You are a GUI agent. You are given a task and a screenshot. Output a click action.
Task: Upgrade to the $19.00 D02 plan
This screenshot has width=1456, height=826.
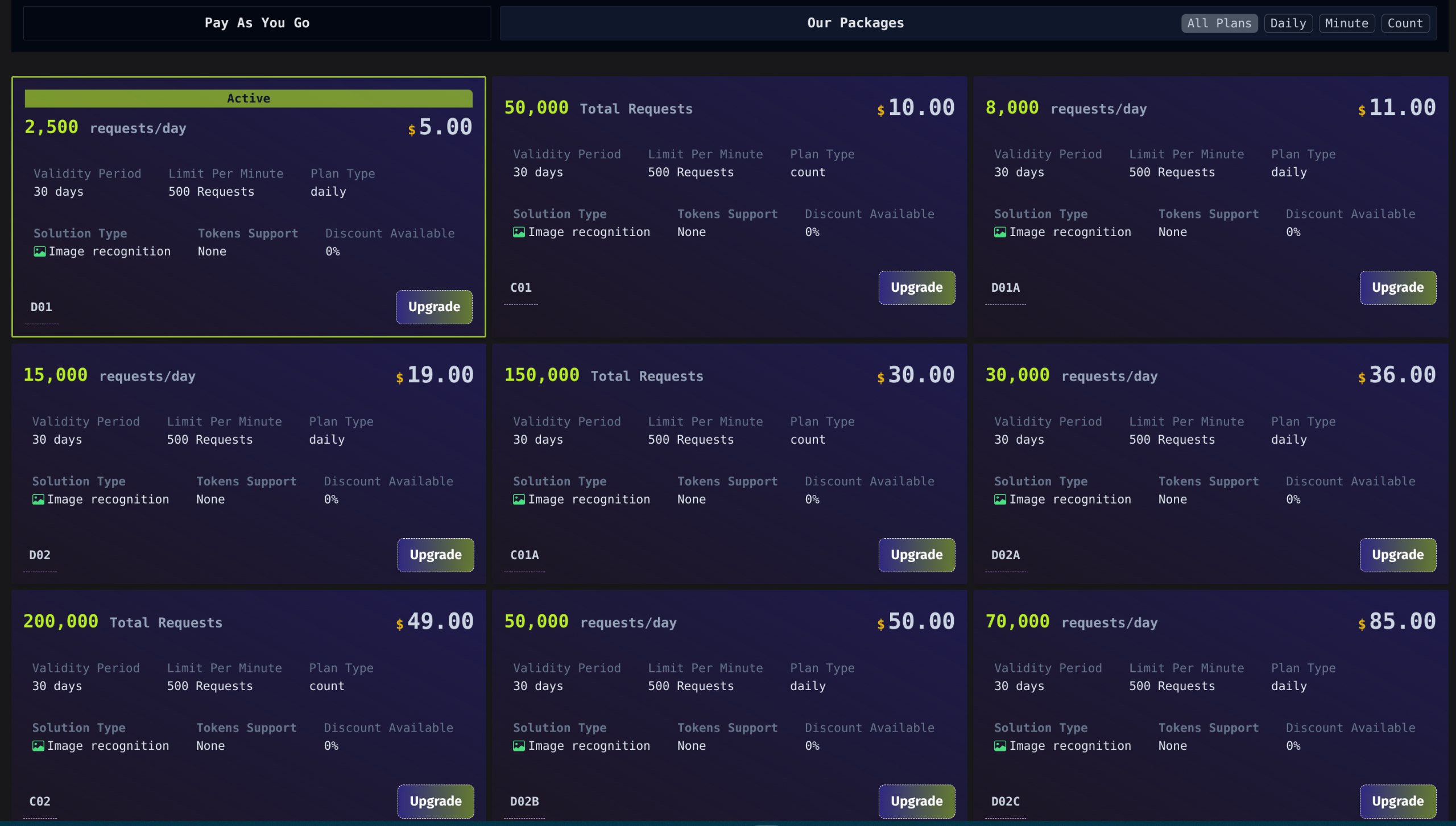pyautogui.click(x=436, y=555)
